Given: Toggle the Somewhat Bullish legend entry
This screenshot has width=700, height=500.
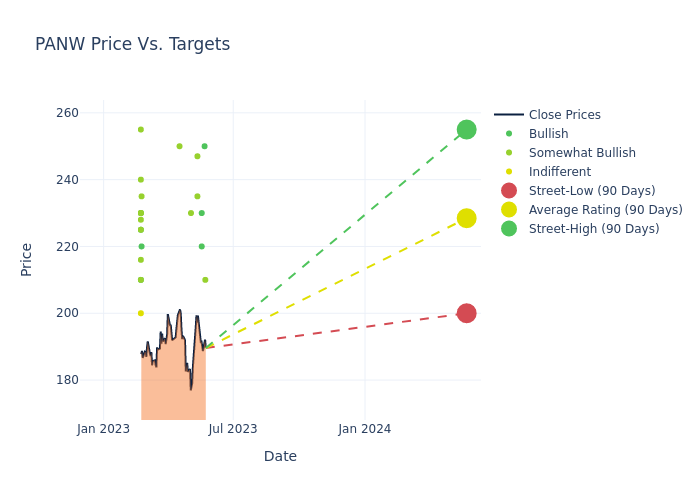Looking at the screenshot, I should (581, 153).
